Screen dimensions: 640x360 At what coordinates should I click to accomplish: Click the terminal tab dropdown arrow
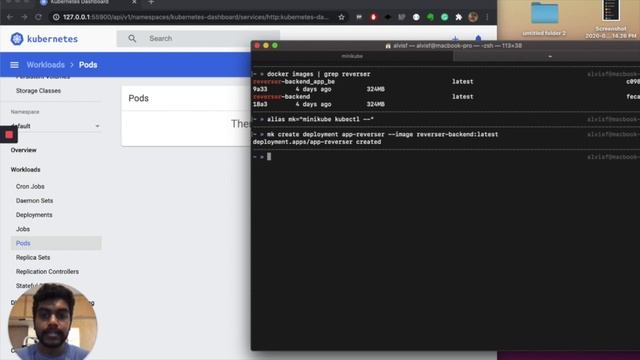pyautogui.click(x=550, y=56)
